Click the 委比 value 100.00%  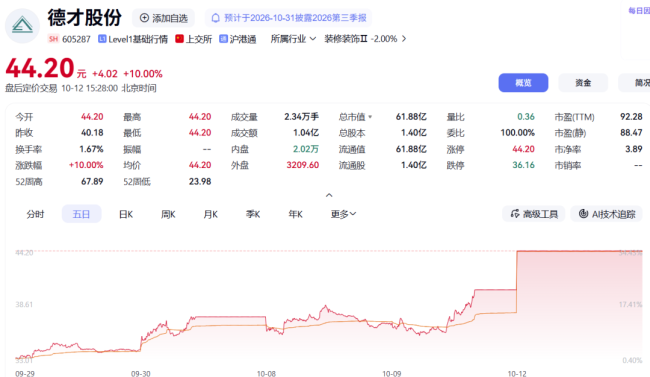517,133
